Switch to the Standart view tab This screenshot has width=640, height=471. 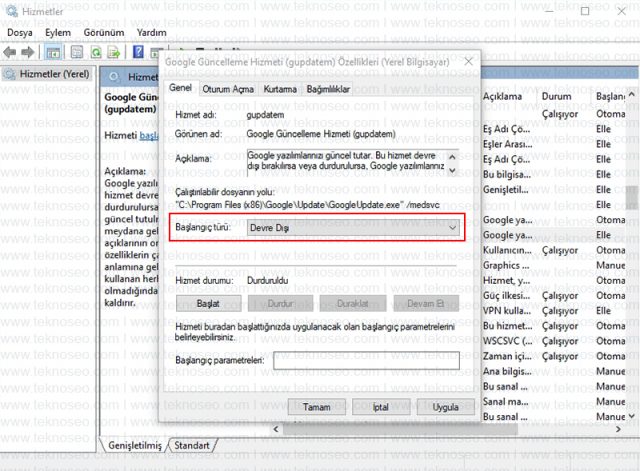click(x=192, y=445)
